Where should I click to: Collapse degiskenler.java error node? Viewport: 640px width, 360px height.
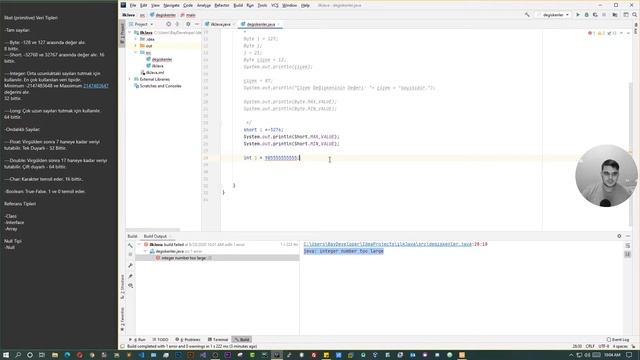click(x=146, y=251)
